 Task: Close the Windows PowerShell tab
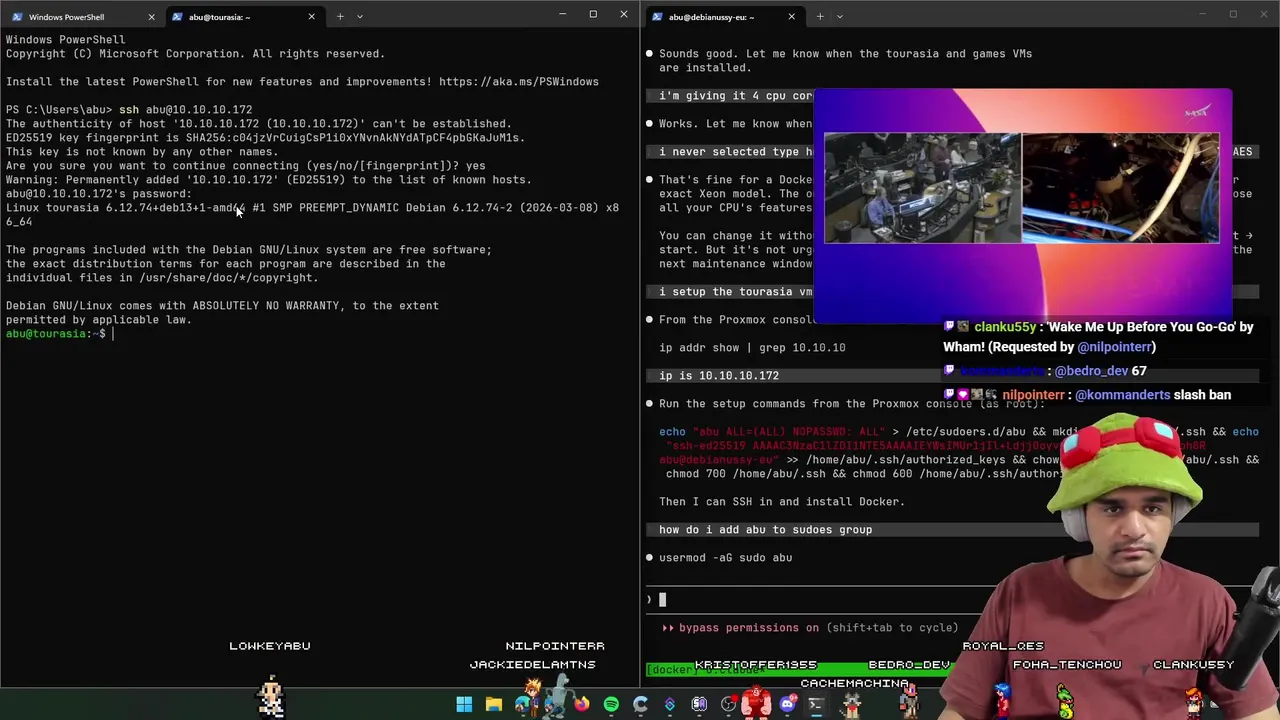click(152, 17)
